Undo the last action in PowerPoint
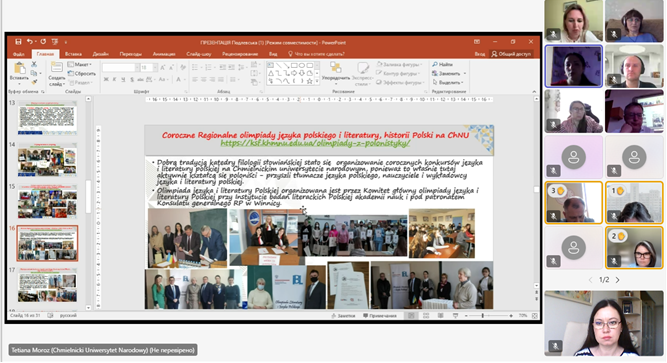 coord(29,42)
